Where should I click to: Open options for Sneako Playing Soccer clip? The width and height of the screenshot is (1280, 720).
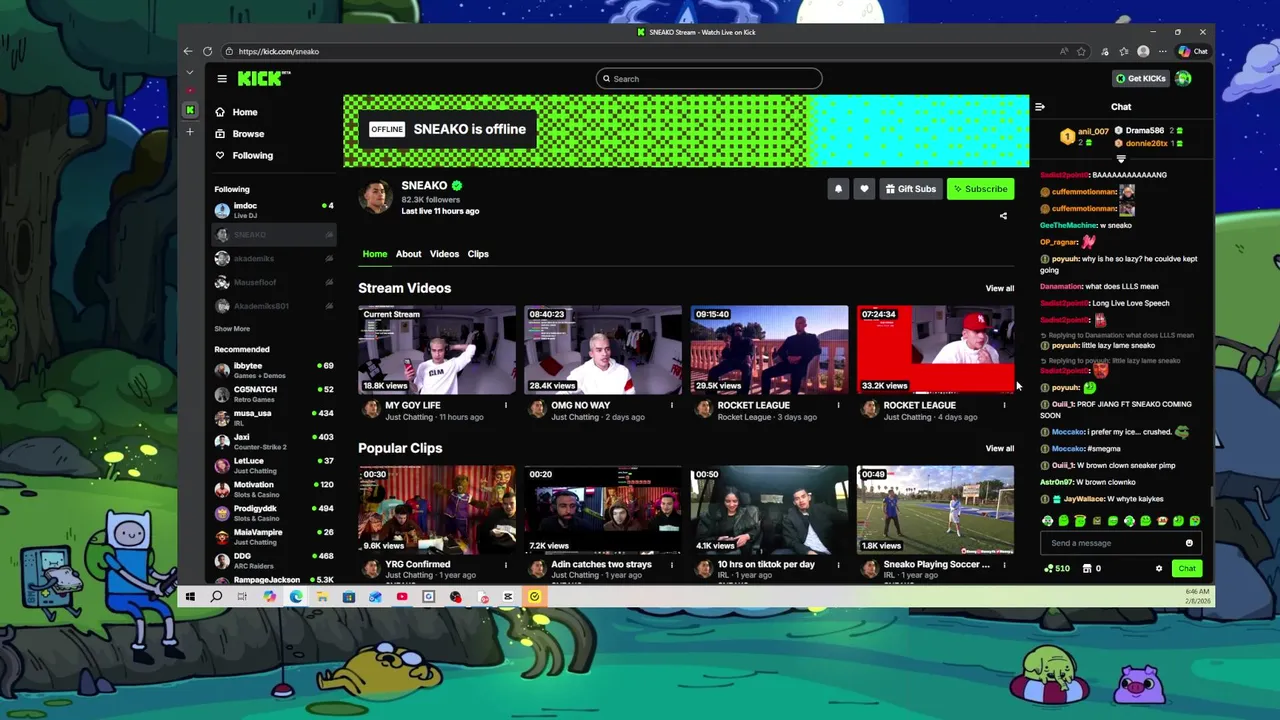click(1004, 564)
